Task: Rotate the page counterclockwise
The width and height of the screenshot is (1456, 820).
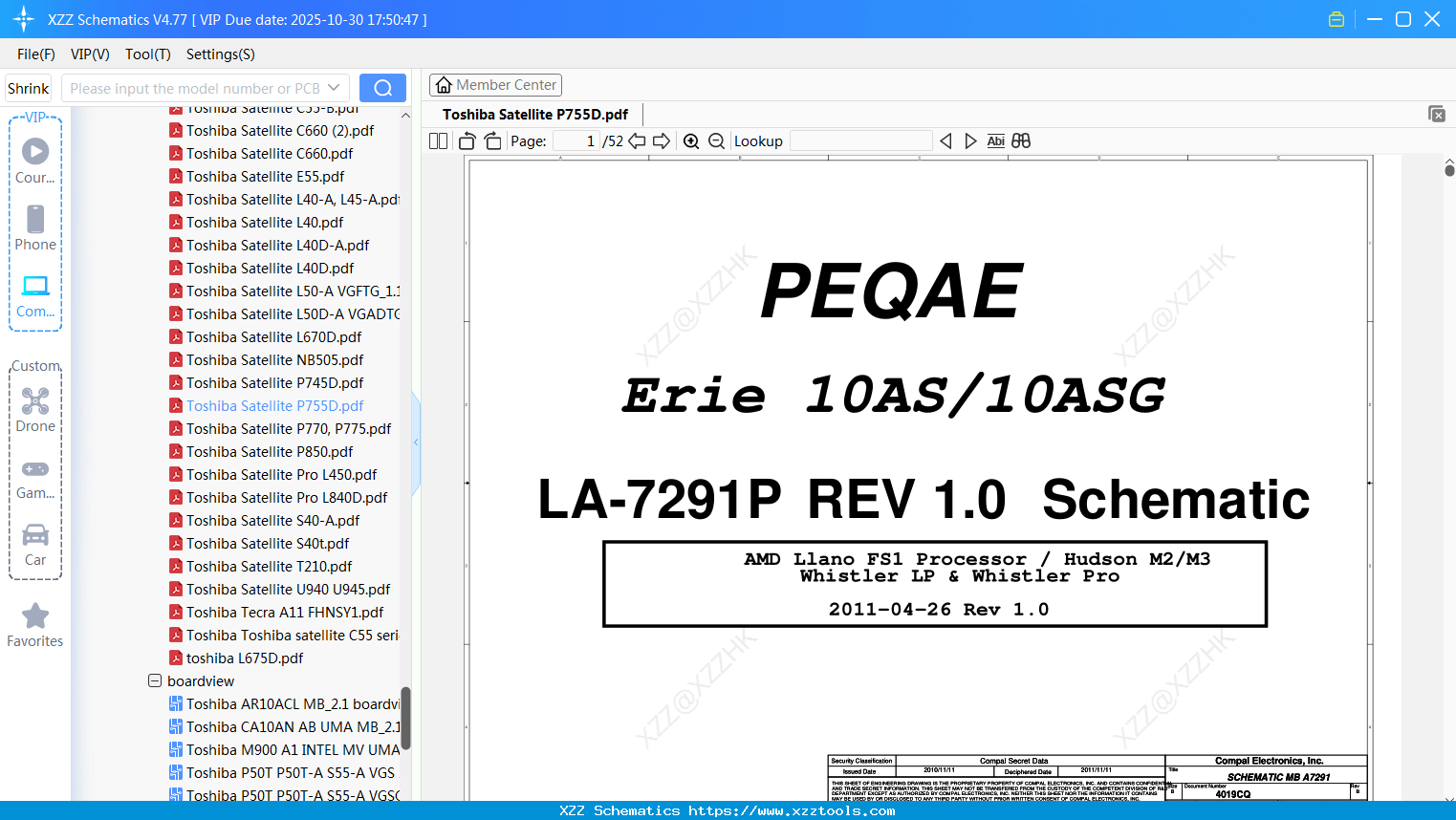Action: [x=467, y=141]
